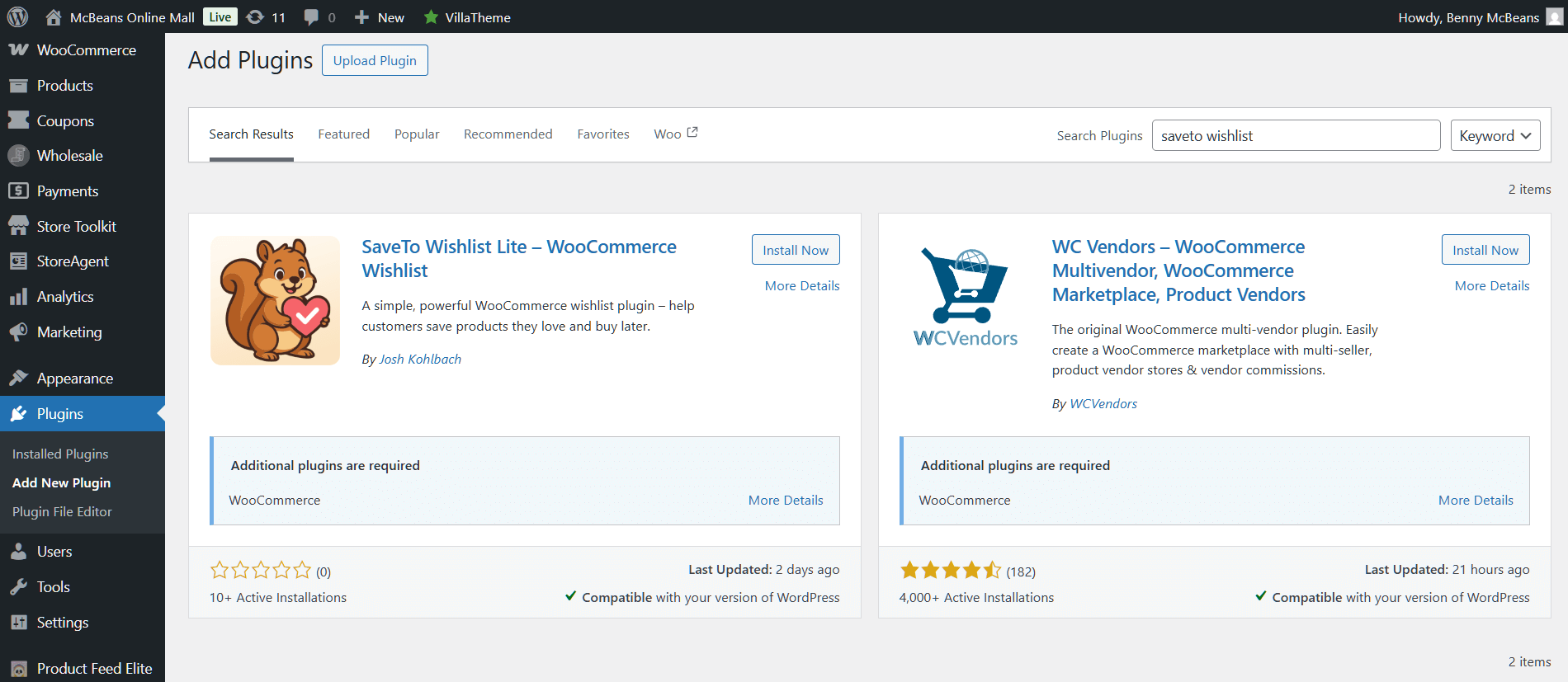The width and height of the screenshot is (1568, 682).
Task: Click the Analytics bar chart icon in sidebar
Action: 18,297
